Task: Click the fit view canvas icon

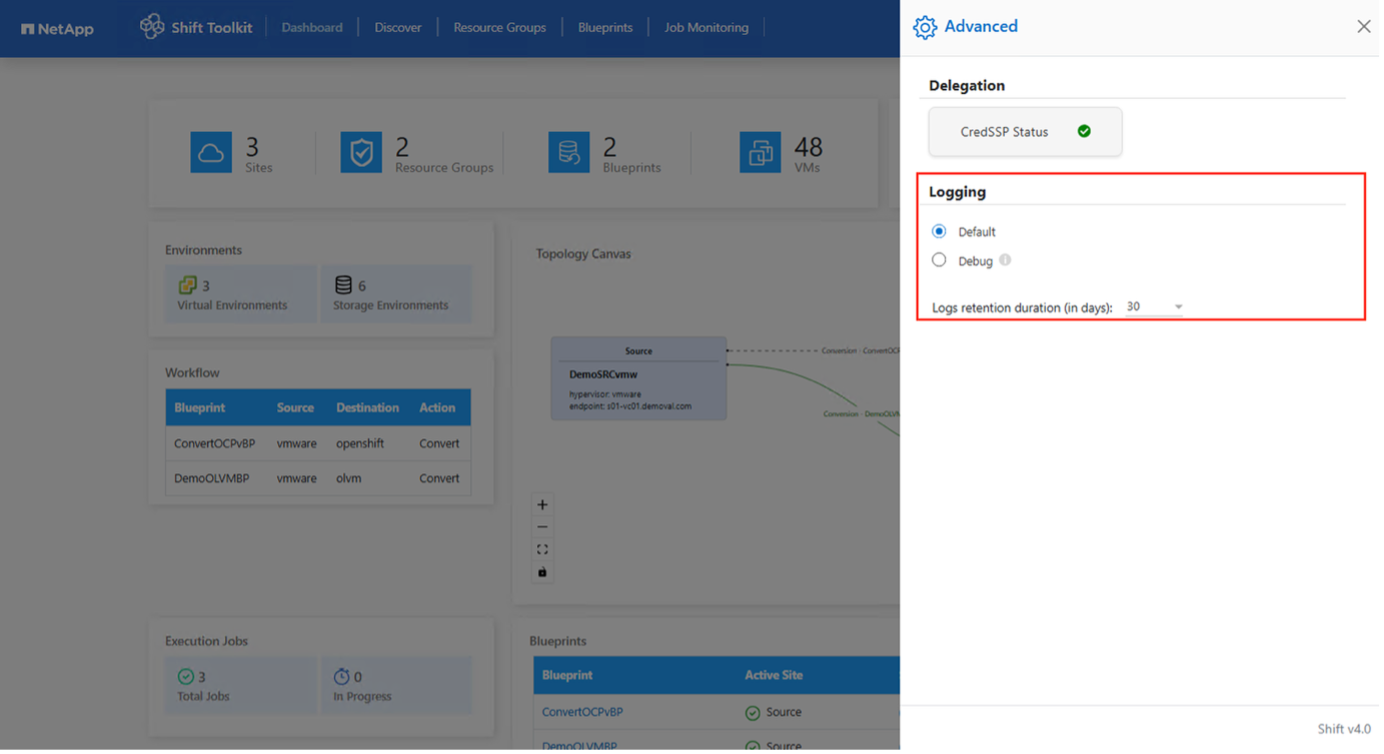Action: tap(542, 550)
